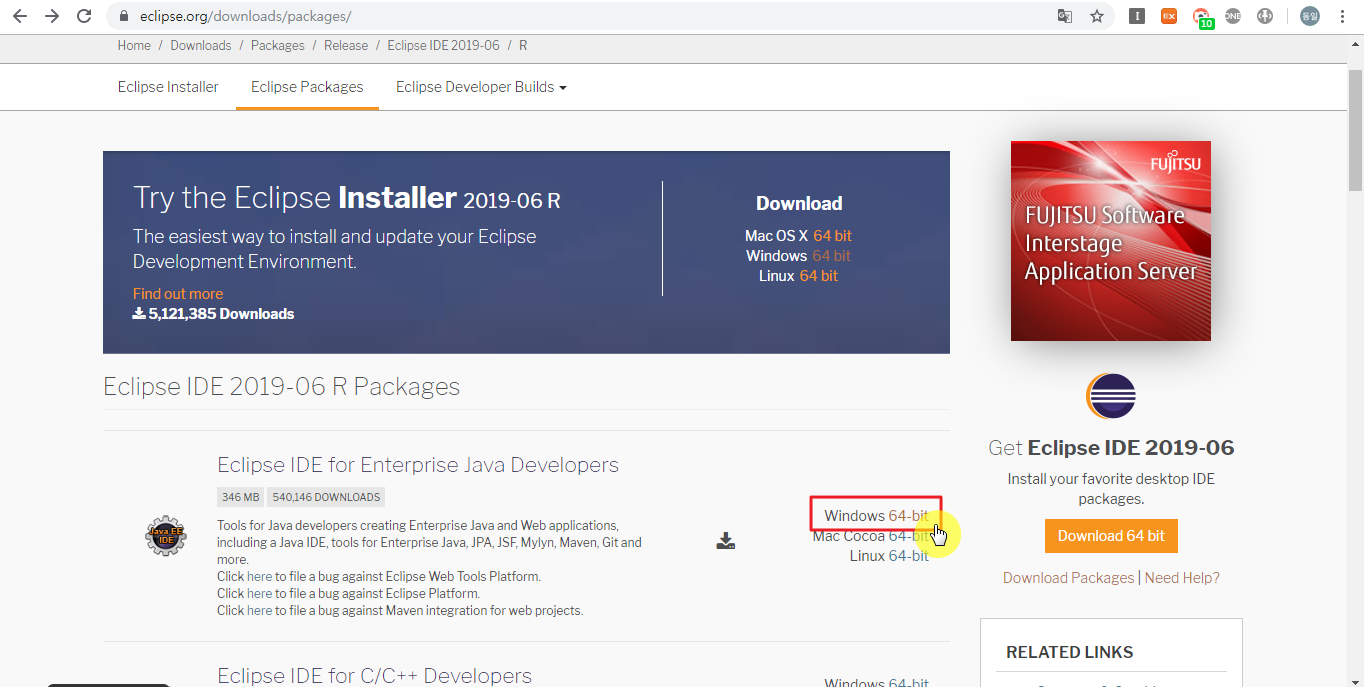Go to Home breadcrumb
Screen dimensions: 1364x687
[134, 46]
